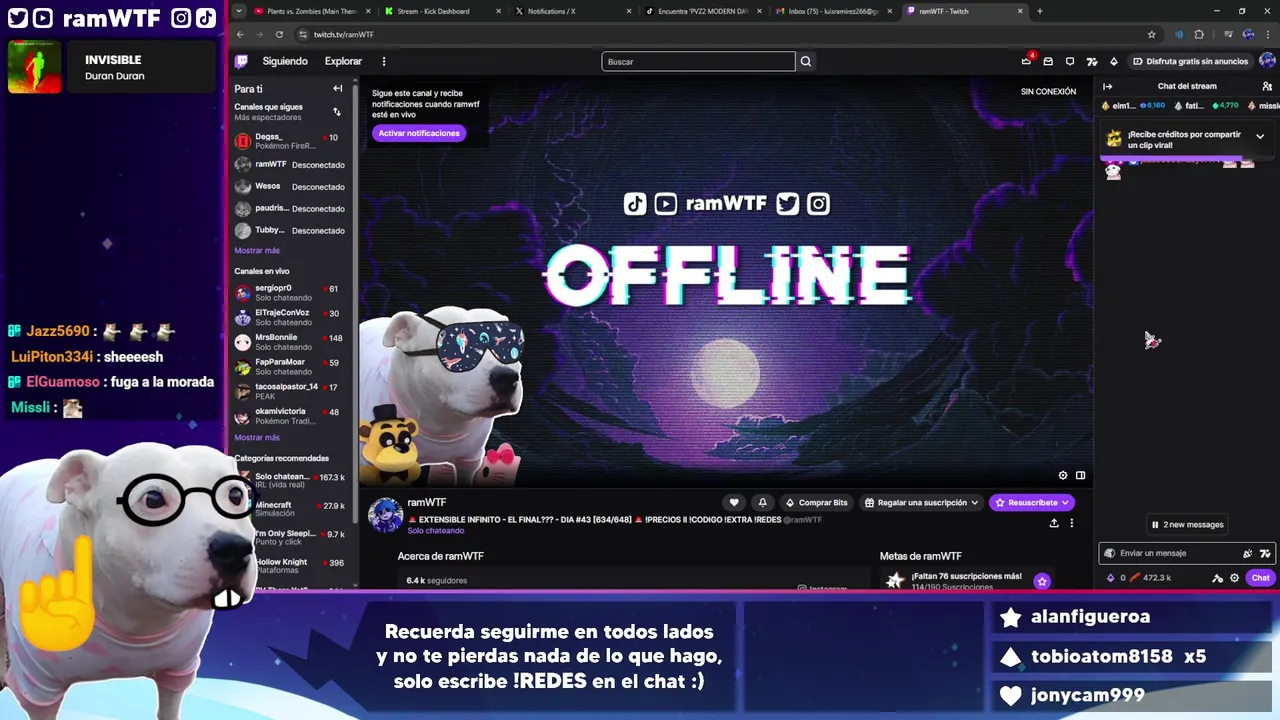Screen dimensions: 1280x720
Task: Reload the browser page
Action: 279,34
